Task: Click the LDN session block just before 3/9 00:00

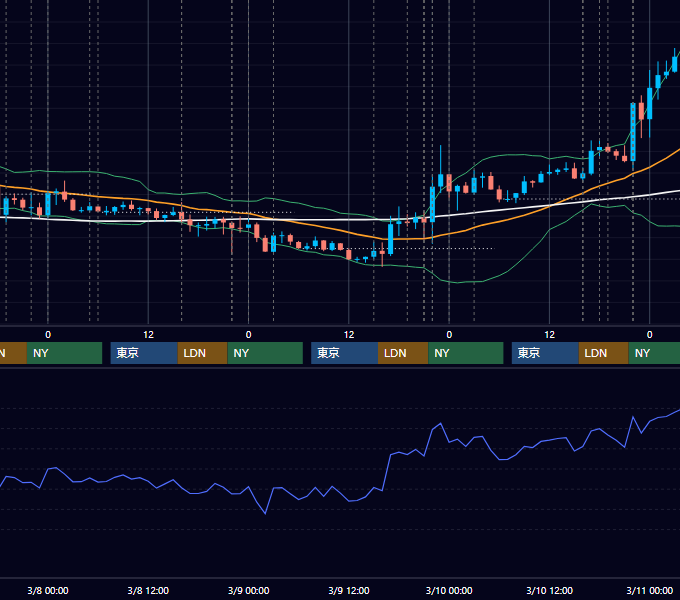Action: click(x=203, y=353)
